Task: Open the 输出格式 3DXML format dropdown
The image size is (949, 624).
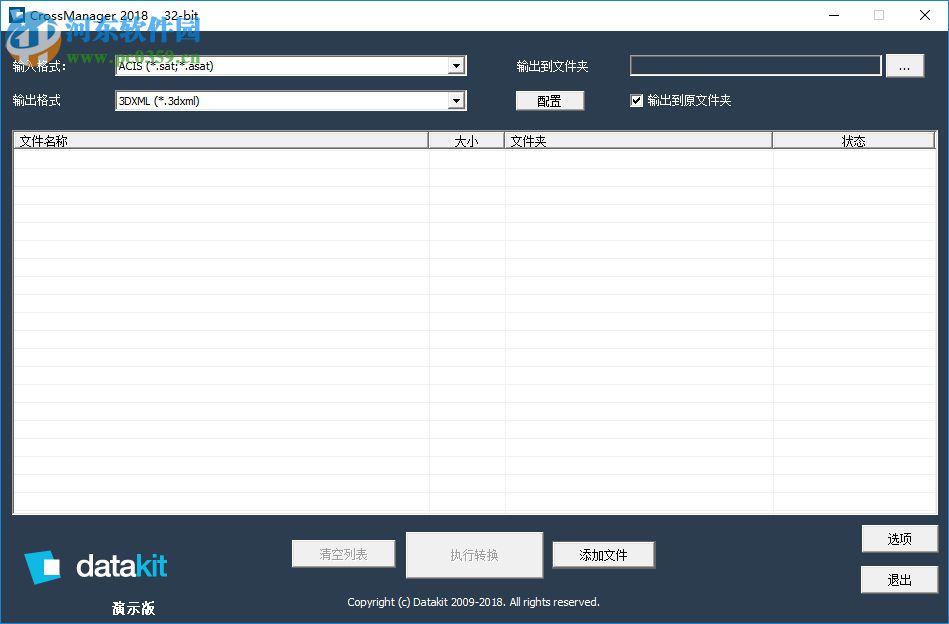Action: [x=290, y=100]
